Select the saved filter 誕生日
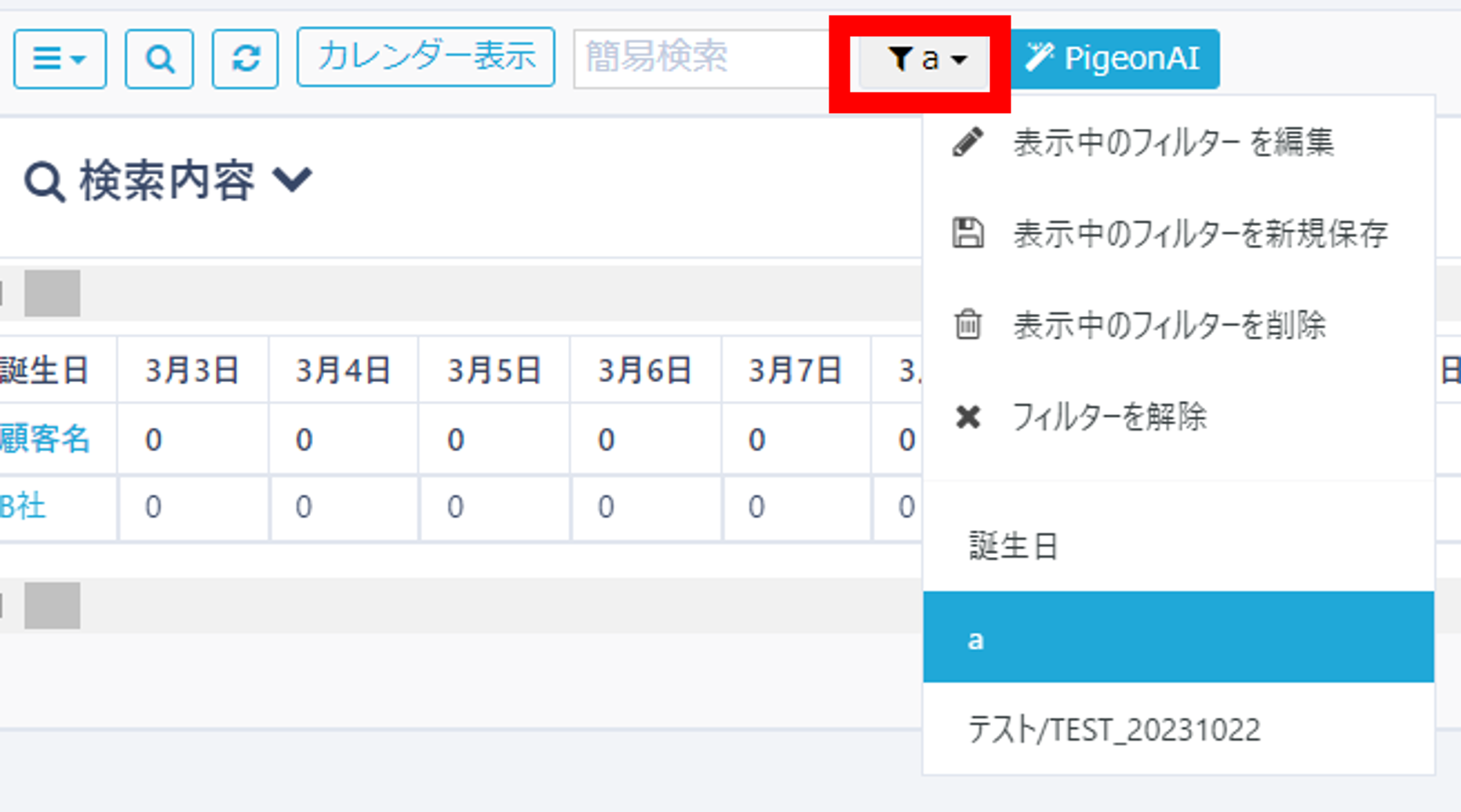The image size is (1461, 812). [1012, 548]
